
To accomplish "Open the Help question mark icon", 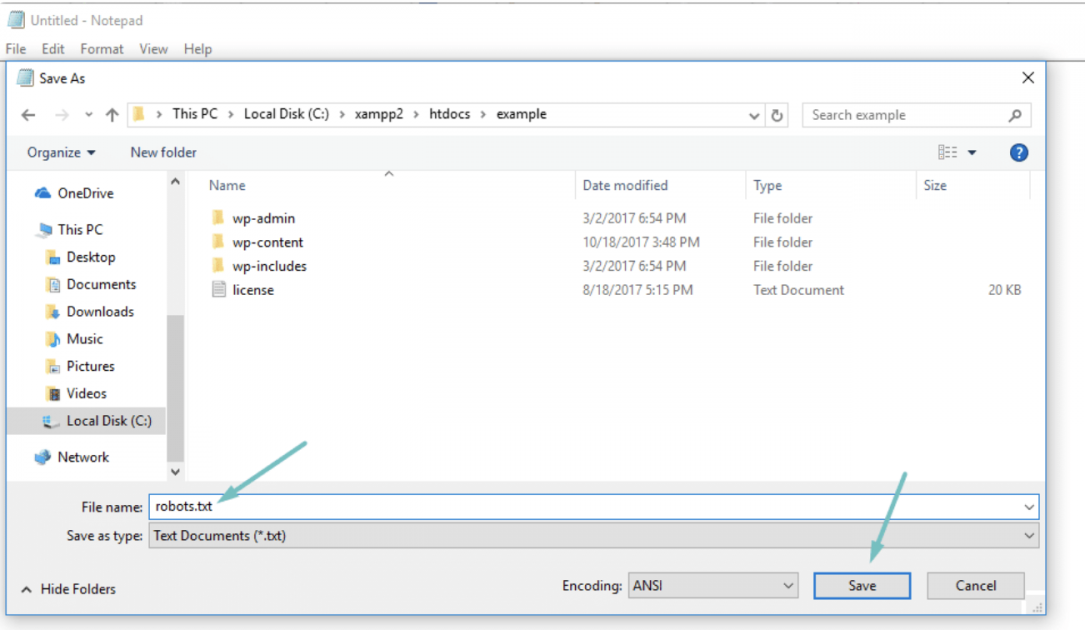I will tap(1018, 152).
